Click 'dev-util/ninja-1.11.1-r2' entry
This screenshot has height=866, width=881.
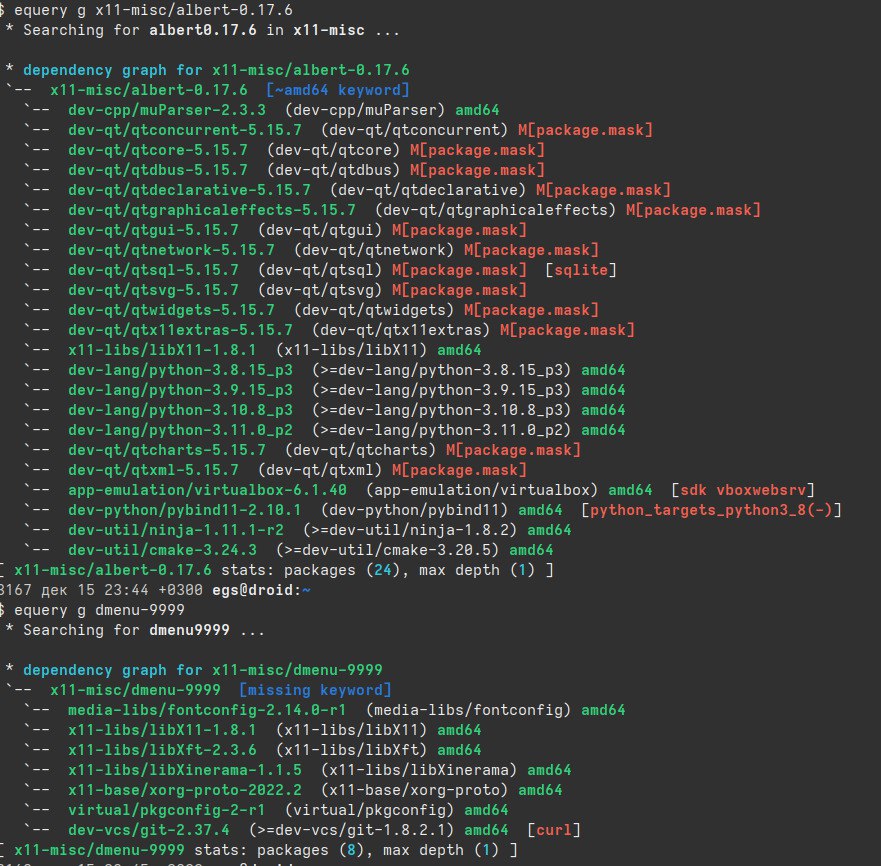(176, 530)
